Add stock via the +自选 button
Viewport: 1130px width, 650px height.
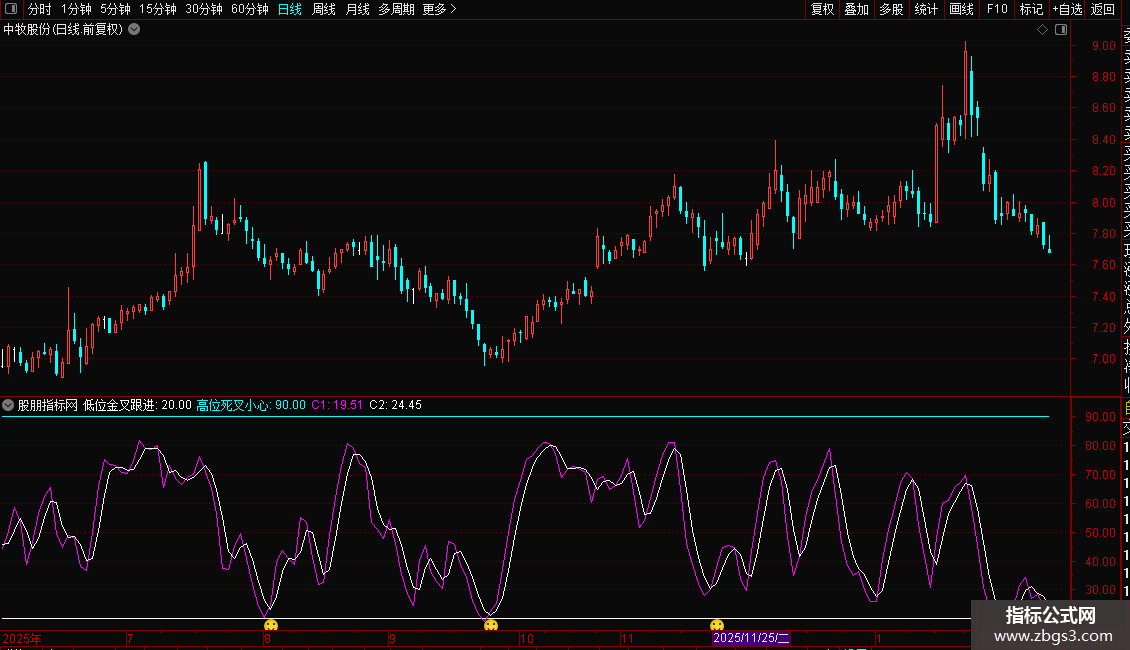click(x=1067, y=9)
